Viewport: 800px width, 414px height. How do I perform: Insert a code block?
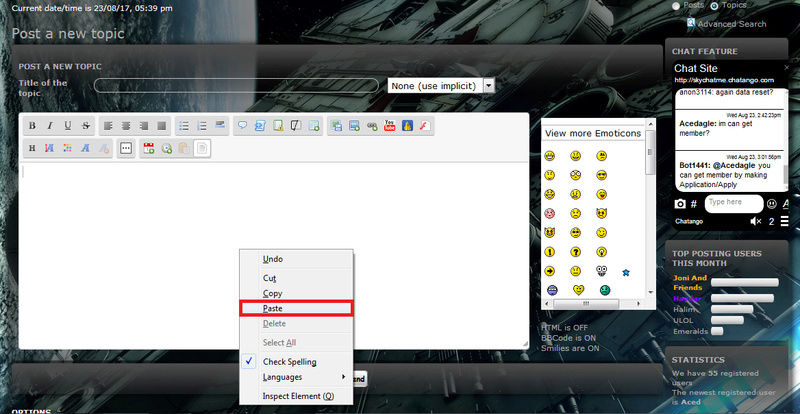click(260, 126)
